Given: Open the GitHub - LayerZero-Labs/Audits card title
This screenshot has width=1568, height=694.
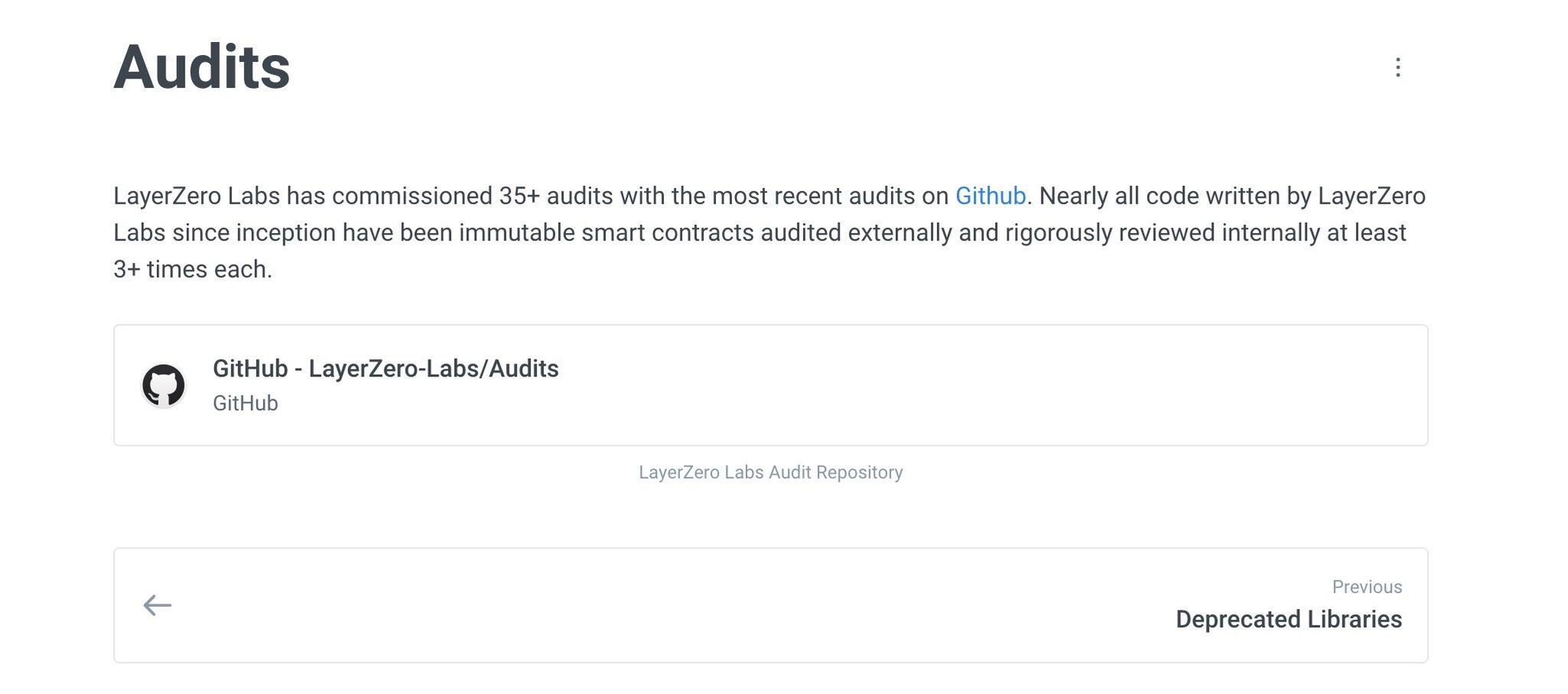Looking at the screenshot, I should [385, 369].
